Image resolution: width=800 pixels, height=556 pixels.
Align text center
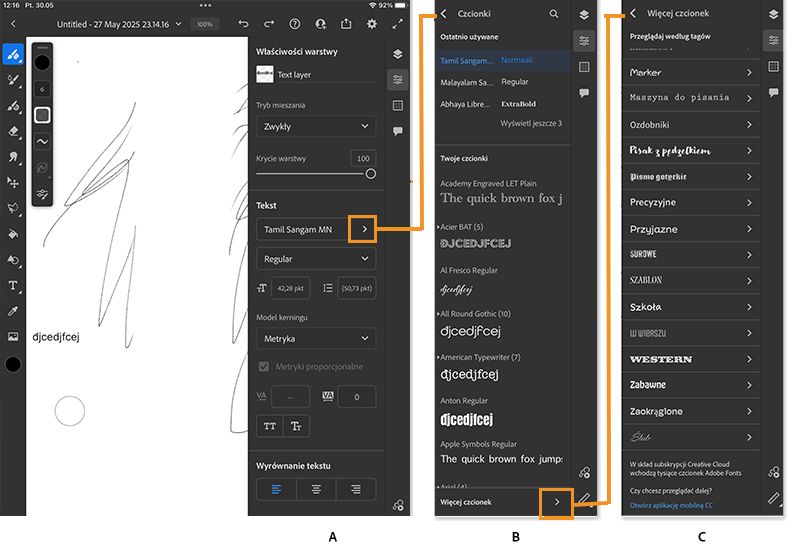[x=316, y=490]
